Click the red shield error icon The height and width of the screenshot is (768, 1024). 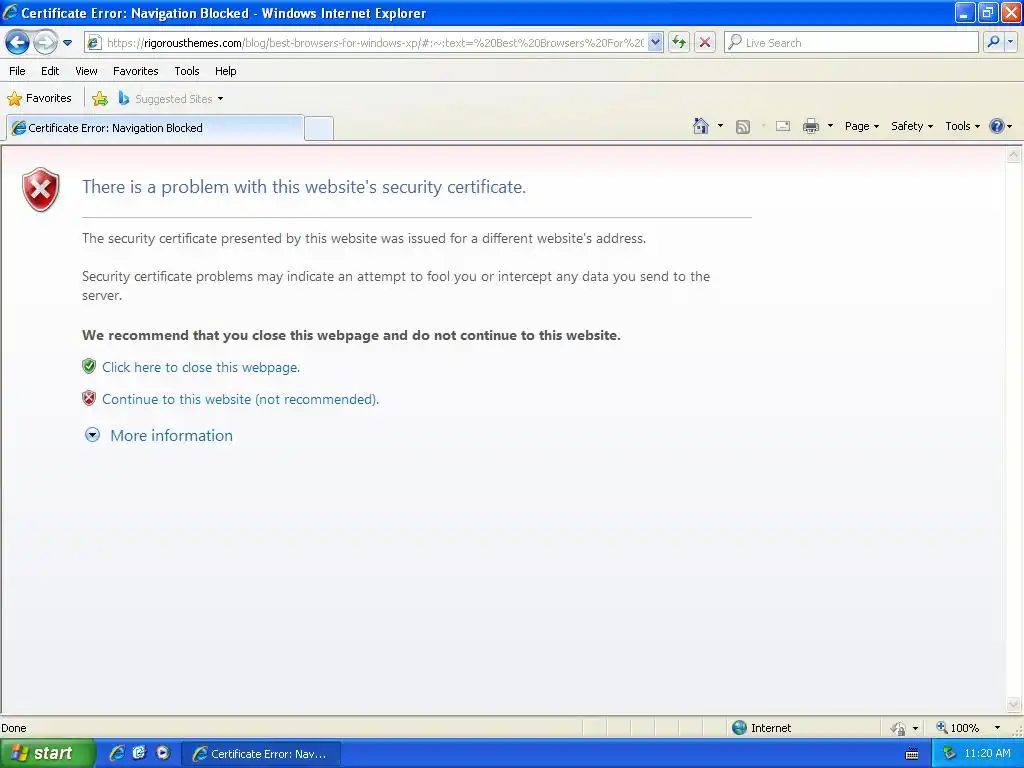coord(41,189)
